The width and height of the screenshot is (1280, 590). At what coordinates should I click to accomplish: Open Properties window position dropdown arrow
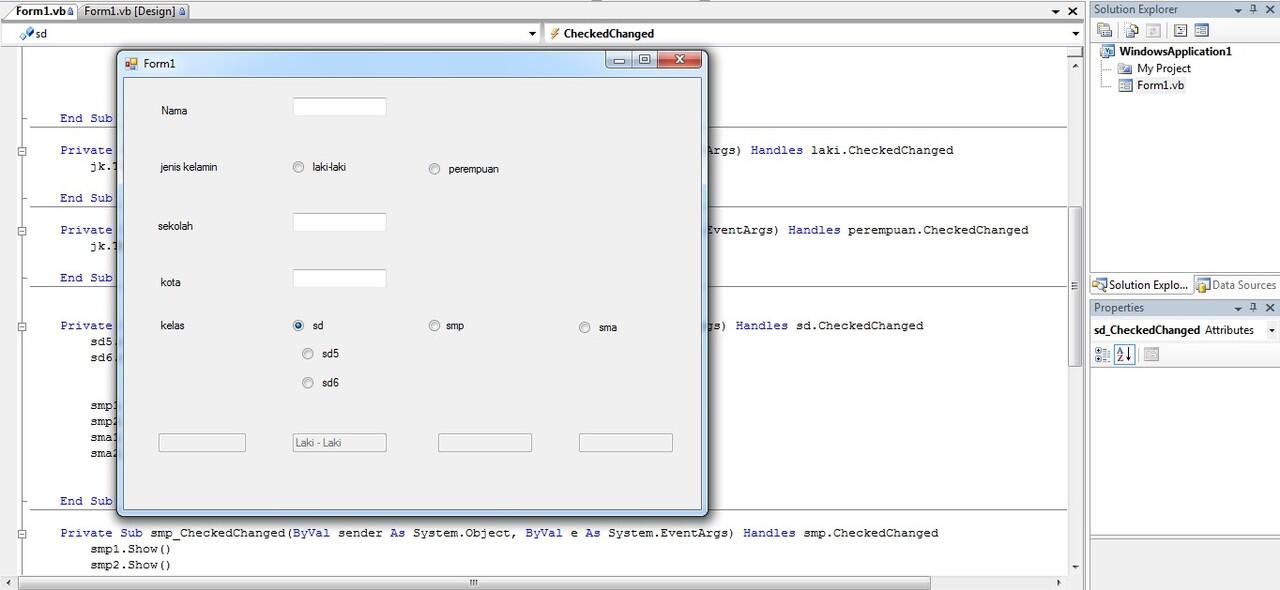(x=1237, y=308)
